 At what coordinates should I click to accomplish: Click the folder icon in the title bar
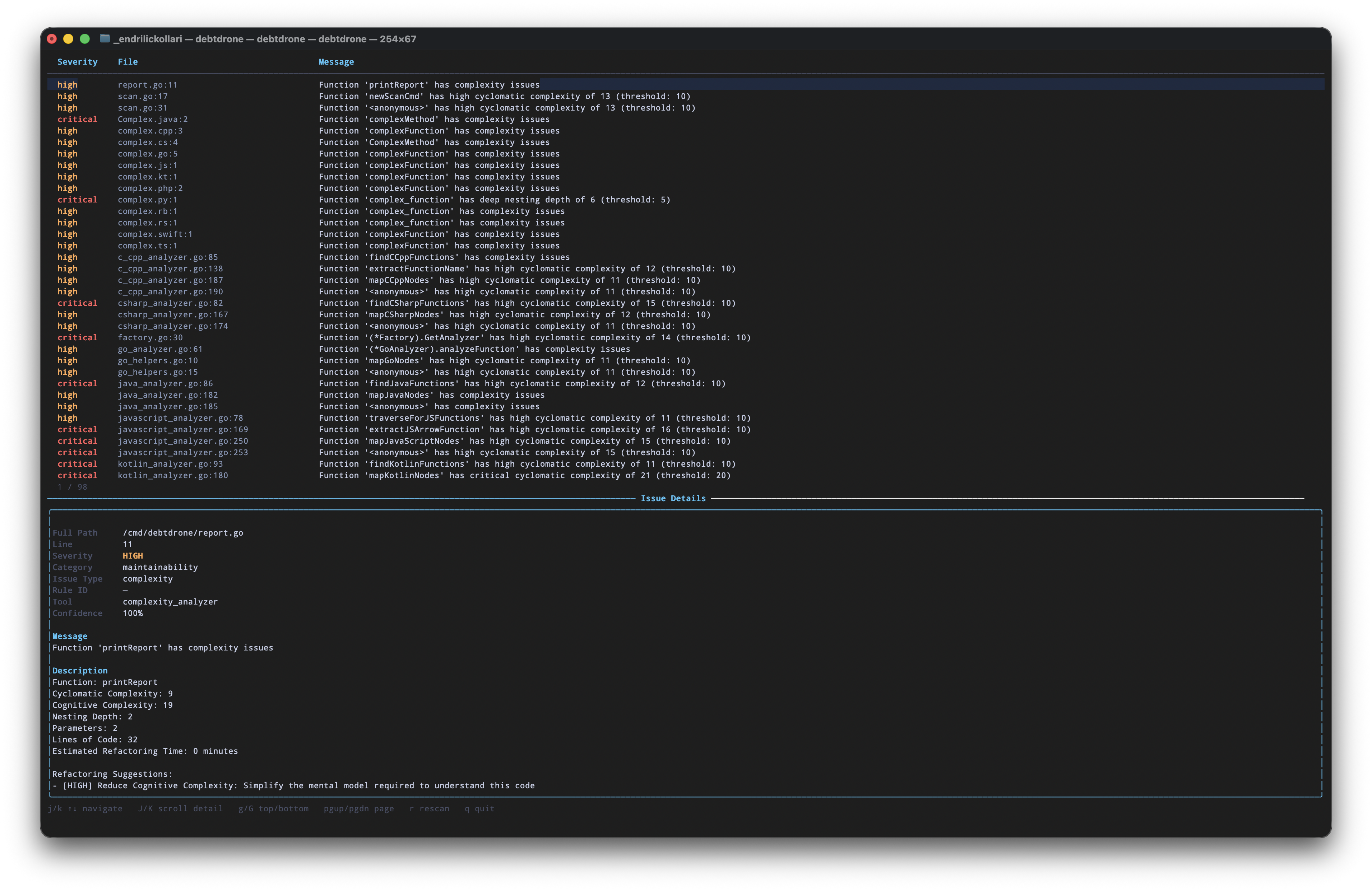[x=105, y=39]
